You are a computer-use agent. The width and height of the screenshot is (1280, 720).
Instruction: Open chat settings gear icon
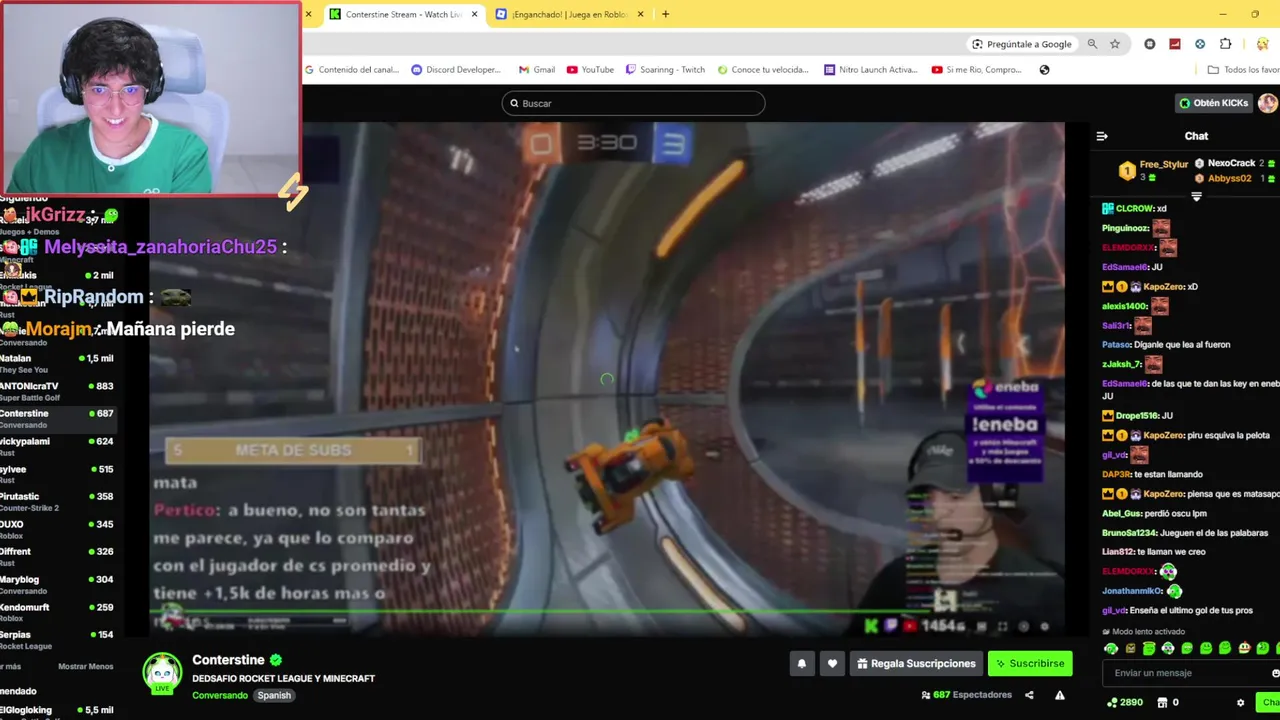coord(1241,703)
